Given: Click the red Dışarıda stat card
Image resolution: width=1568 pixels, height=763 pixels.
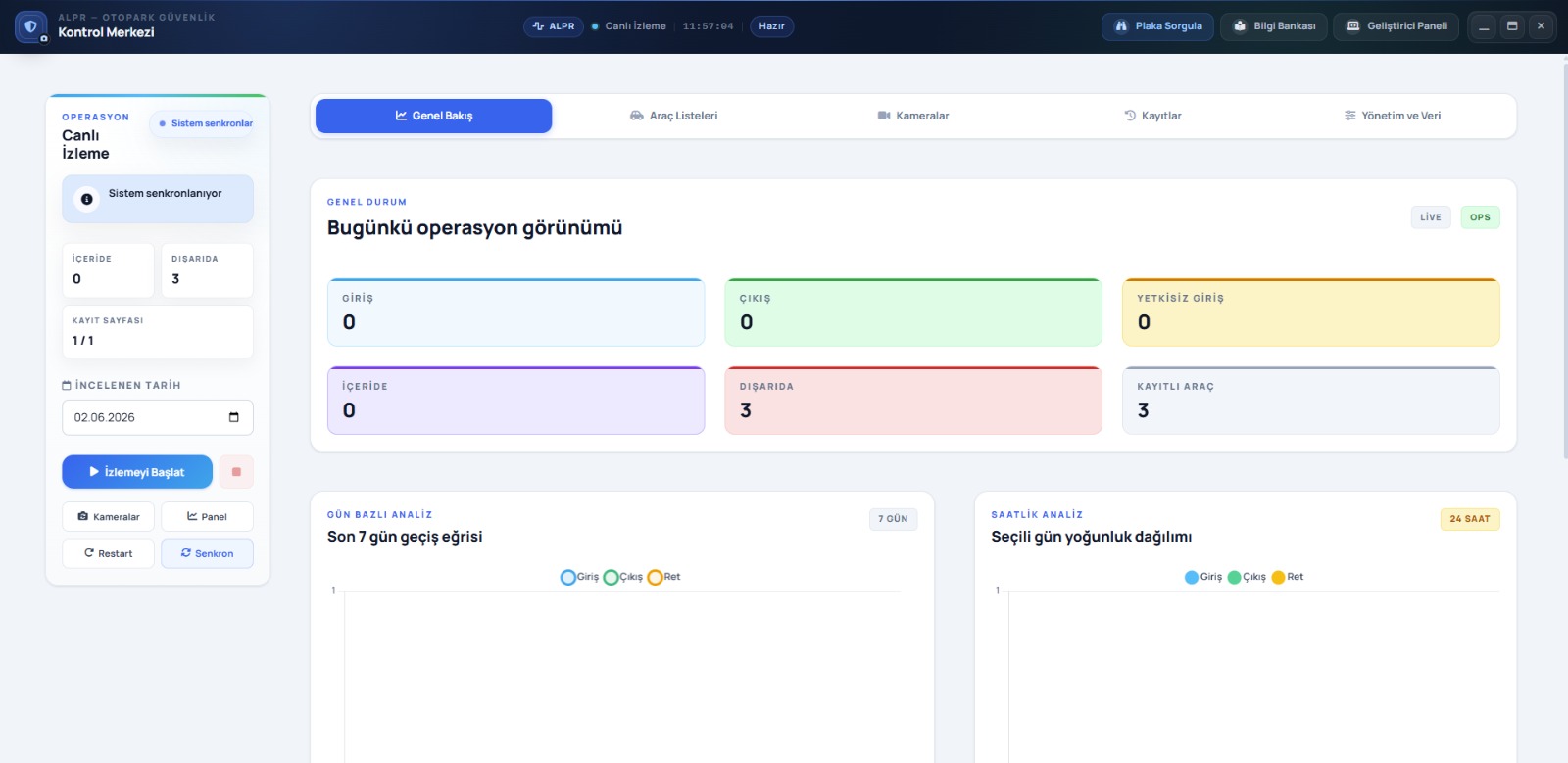Looking at the screenshot, I should 913,401.
